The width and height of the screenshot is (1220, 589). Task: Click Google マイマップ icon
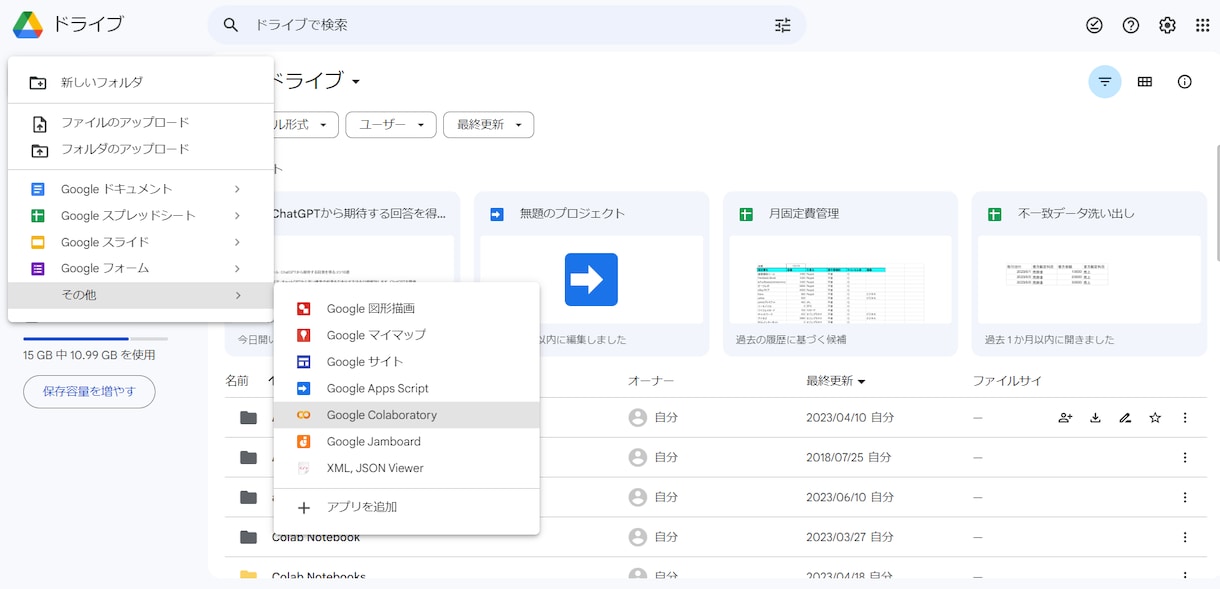[304, 335]
